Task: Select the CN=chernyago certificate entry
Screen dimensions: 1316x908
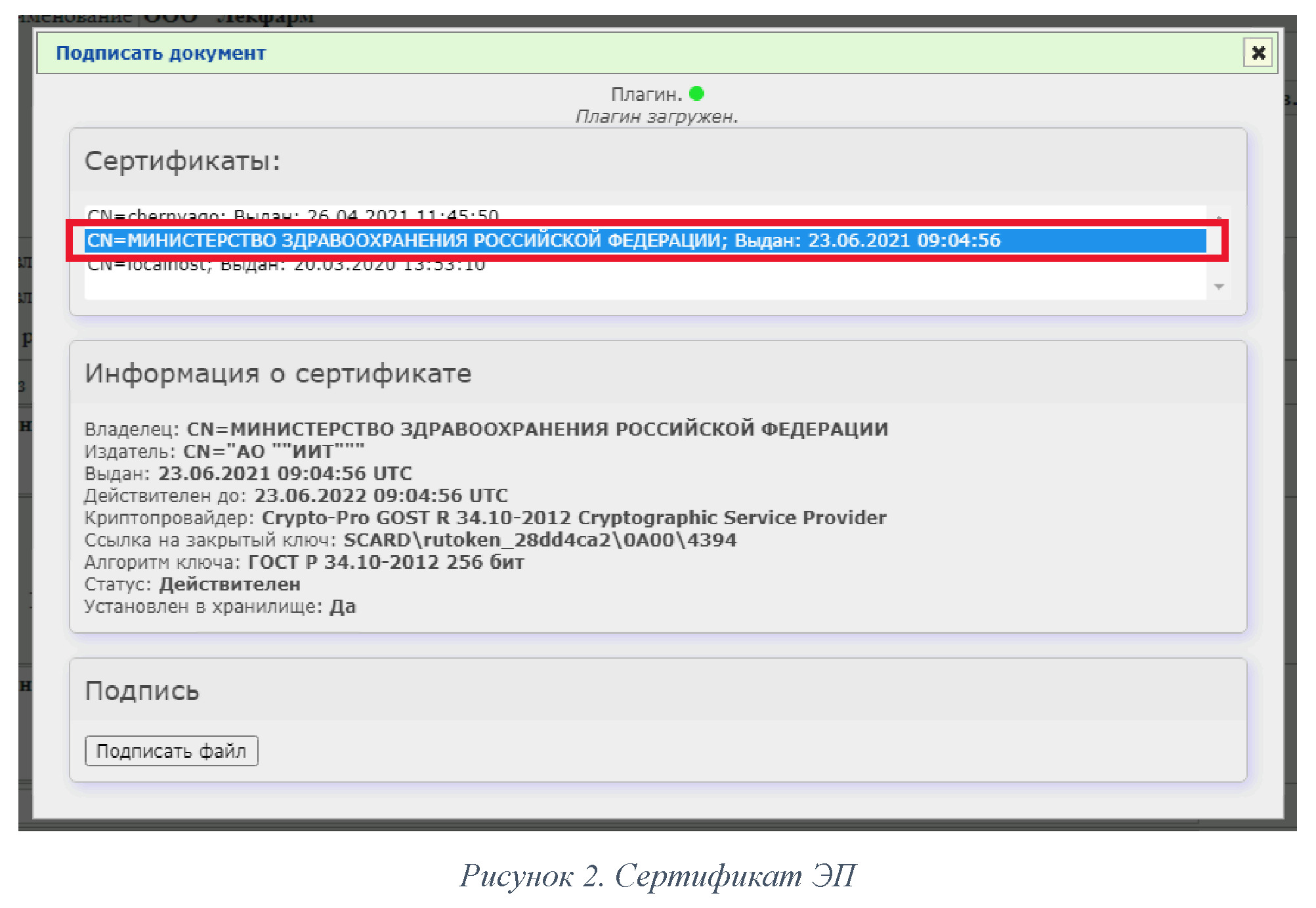Action: (x=293, y=215)
